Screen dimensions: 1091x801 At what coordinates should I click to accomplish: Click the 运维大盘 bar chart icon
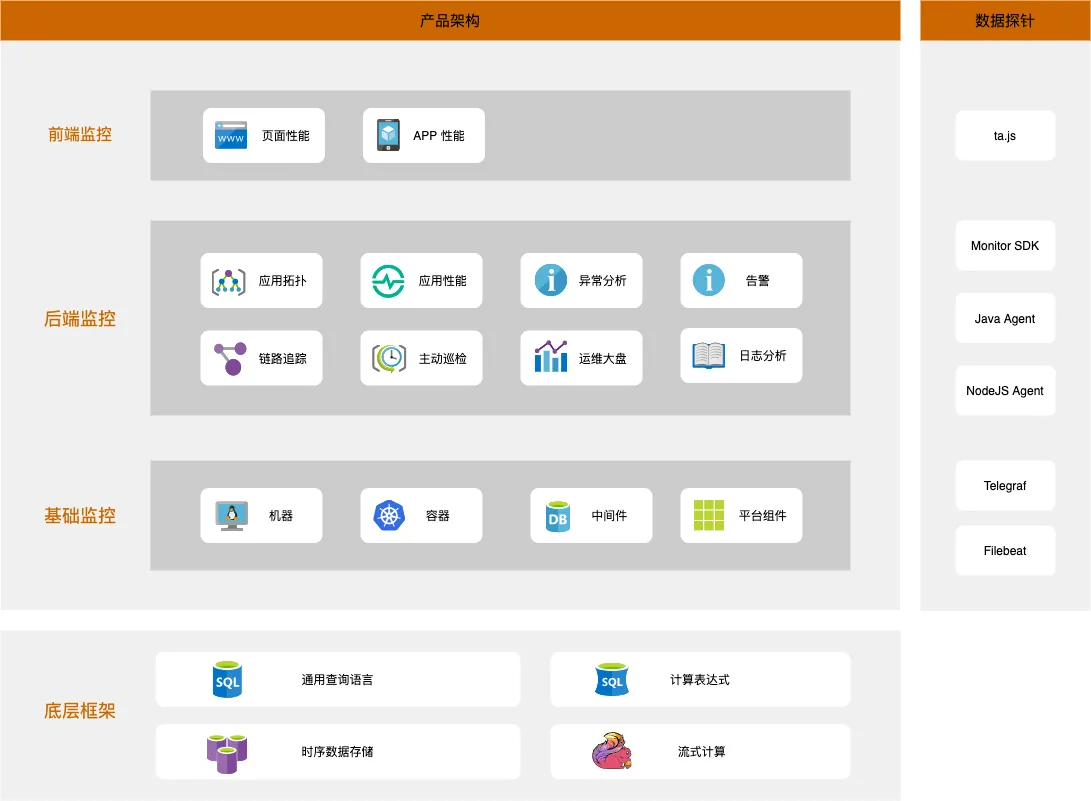(x=550, y=357)
